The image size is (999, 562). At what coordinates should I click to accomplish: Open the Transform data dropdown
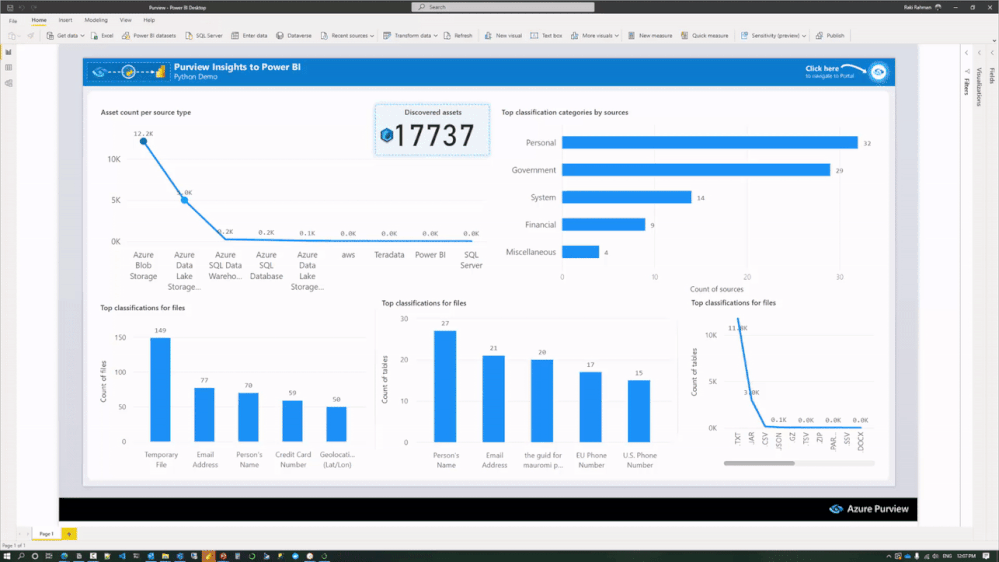410,36
